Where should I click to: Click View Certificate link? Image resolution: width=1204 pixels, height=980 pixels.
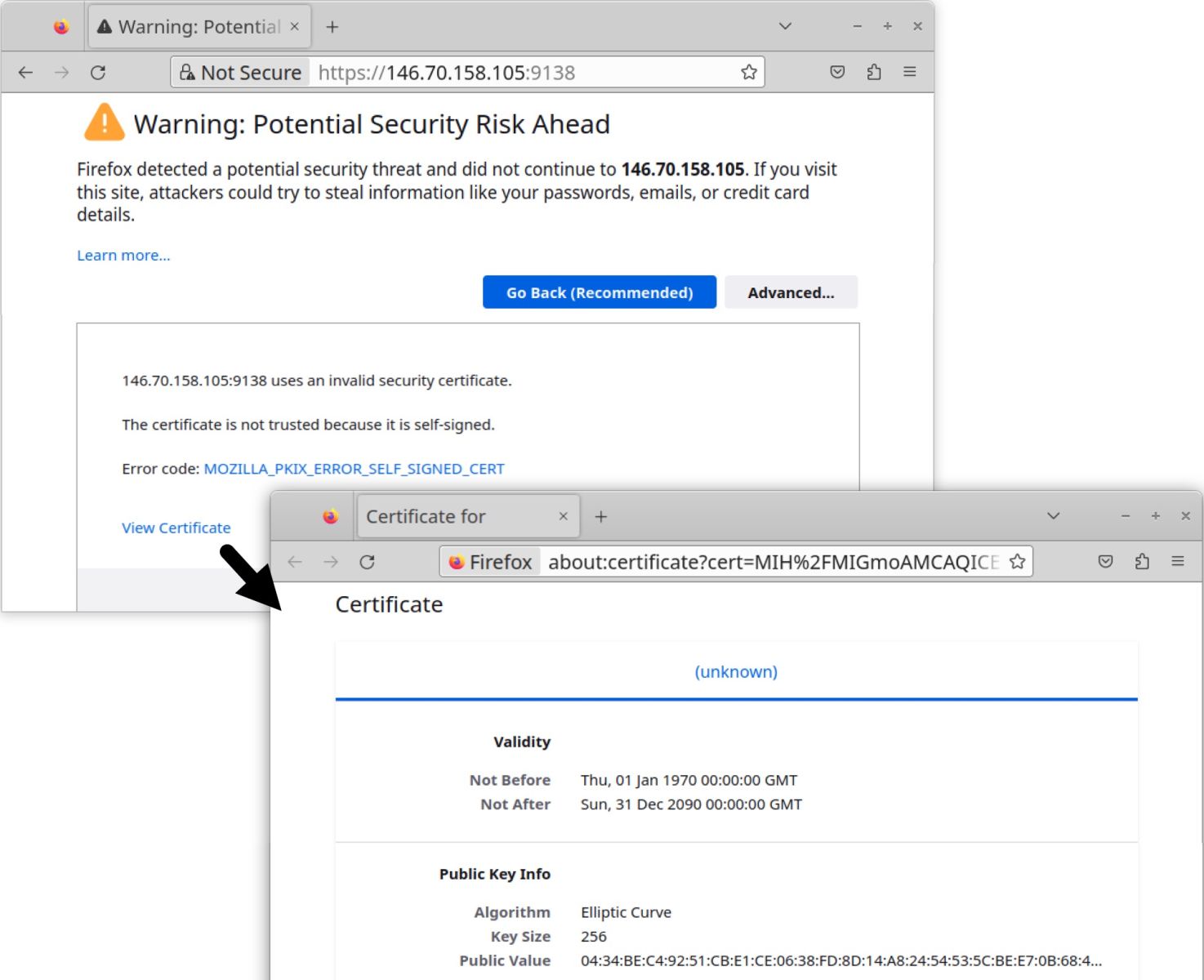coord(176,528)
